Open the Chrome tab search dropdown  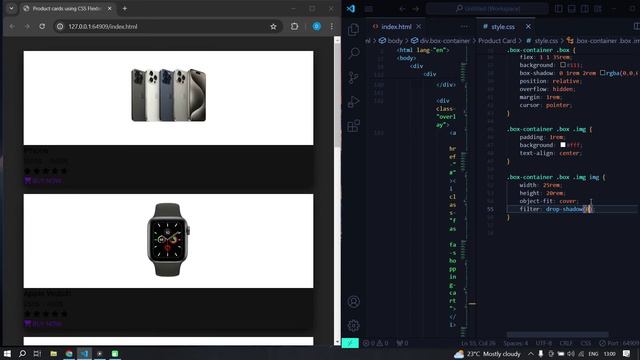point(11,8)
